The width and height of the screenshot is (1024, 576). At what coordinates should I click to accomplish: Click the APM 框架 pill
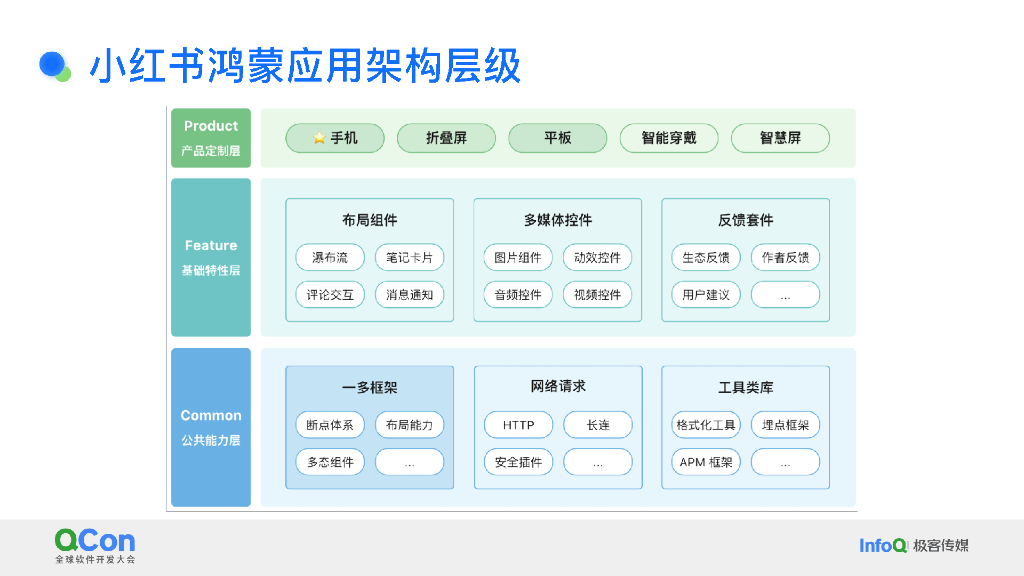(x=706, y=462)
